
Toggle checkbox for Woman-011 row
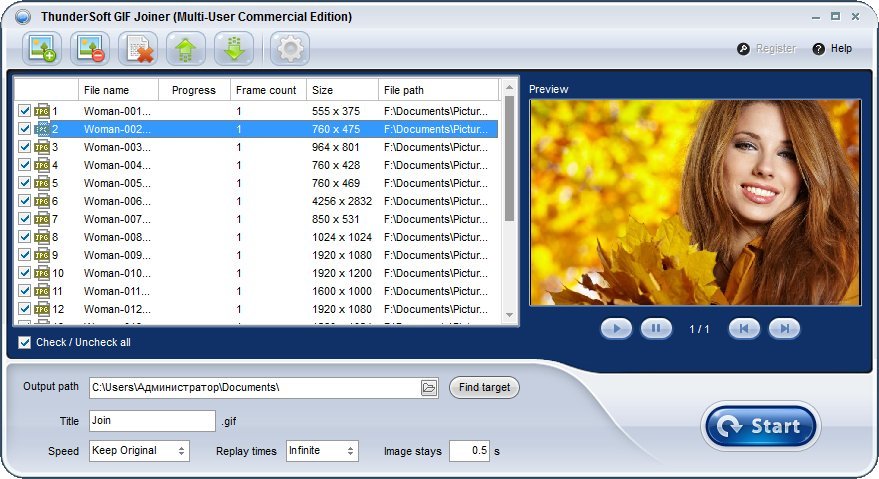pos(24,290)
